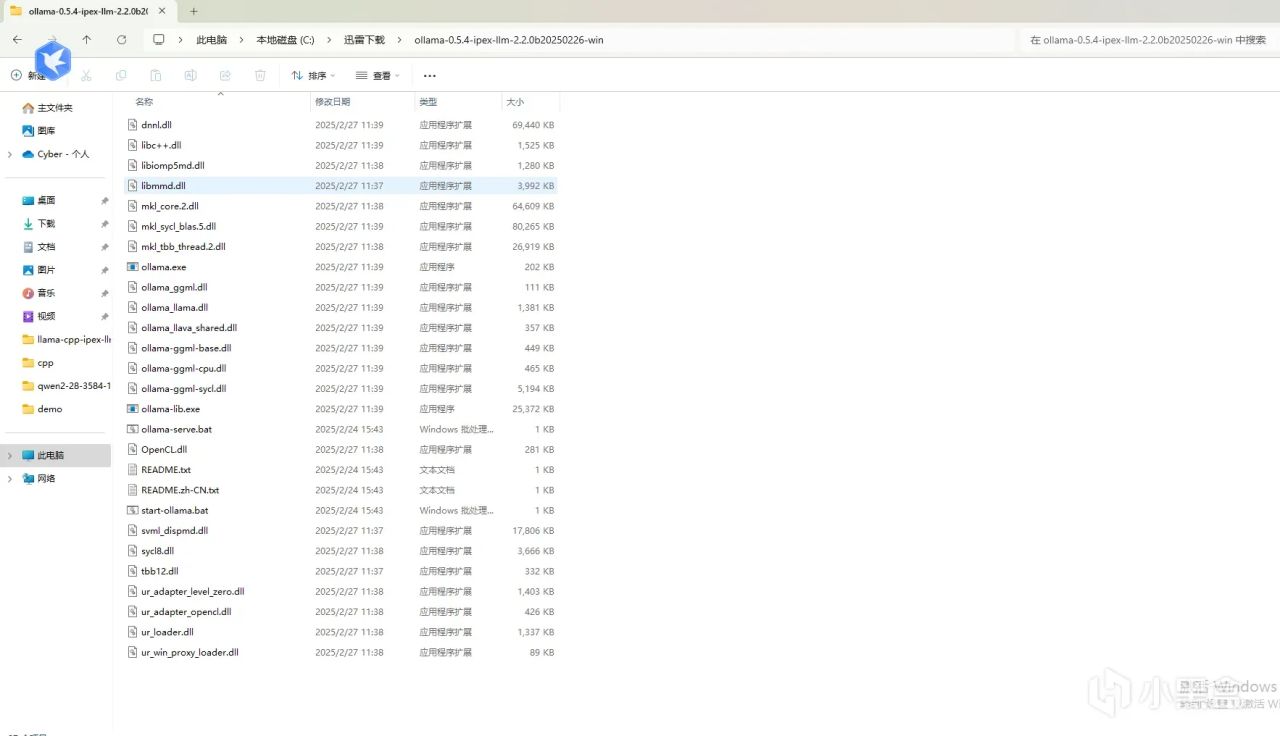Open the 排序 sort dropdown
1280x736 pixels.
tap(313, 75)
